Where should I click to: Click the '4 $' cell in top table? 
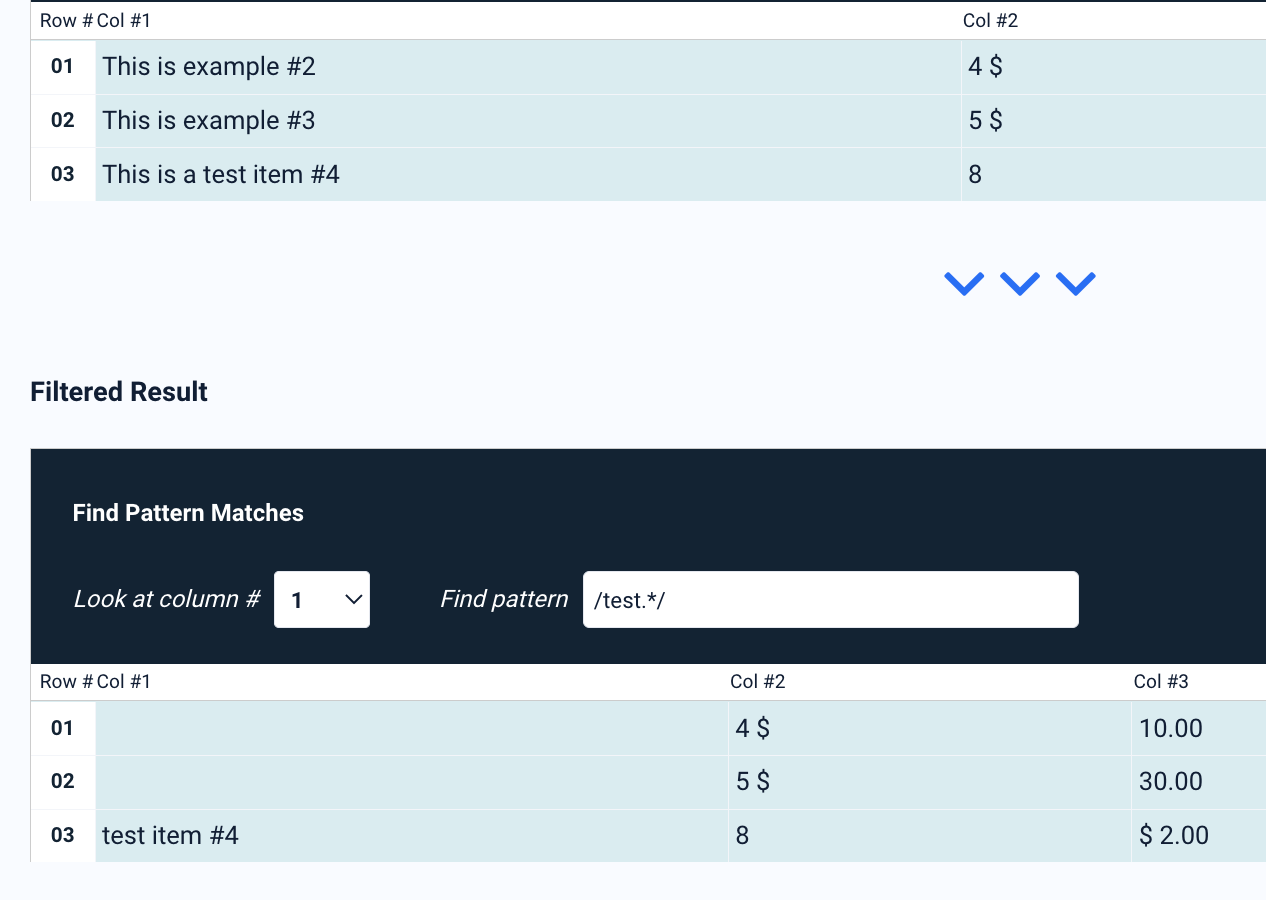pyautogui.click(x=1114, y=67)
